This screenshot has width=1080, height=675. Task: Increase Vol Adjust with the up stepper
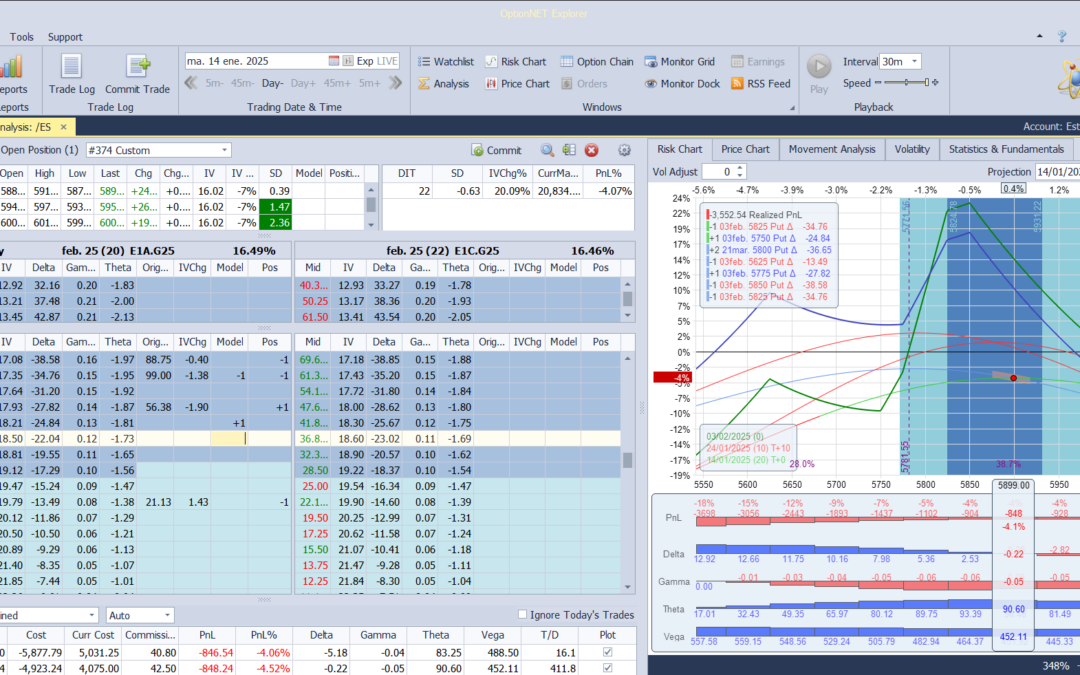(x=740, y=167)
